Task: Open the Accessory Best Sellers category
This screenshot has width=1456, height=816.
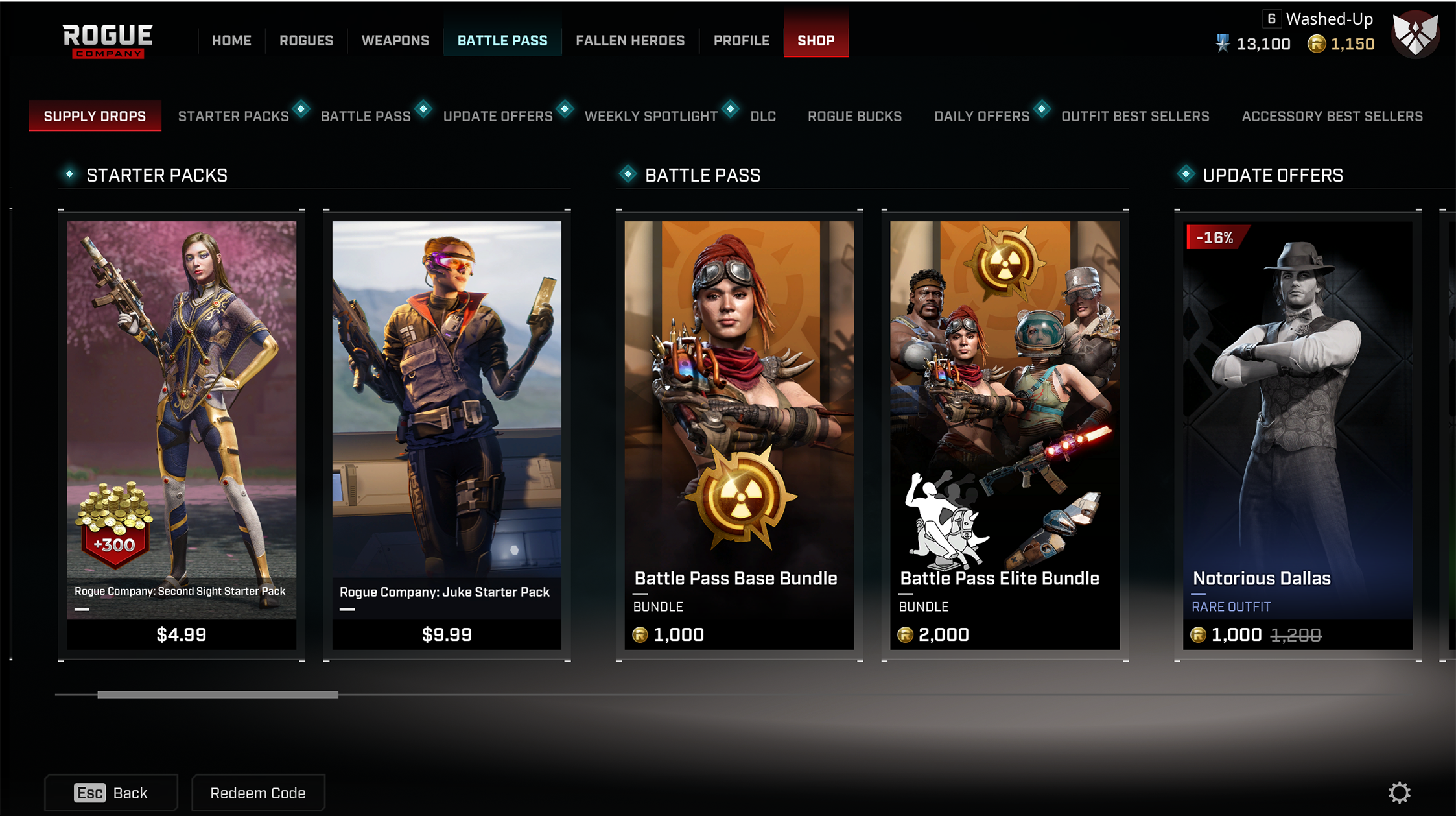Action: pyautogui.click(x=1332, y=116)
